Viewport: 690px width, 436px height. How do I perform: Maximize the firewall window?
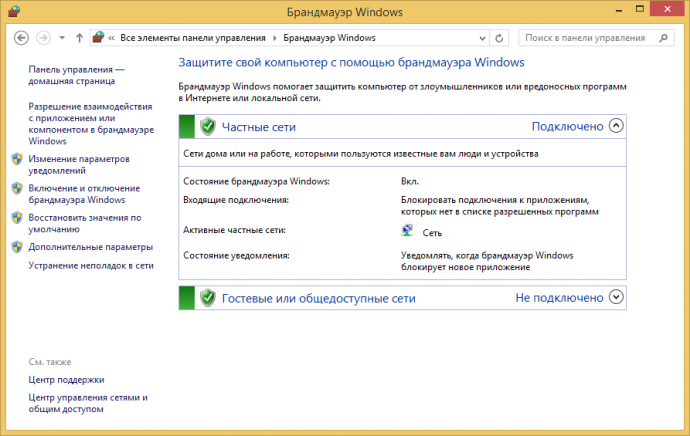point(640,9)
